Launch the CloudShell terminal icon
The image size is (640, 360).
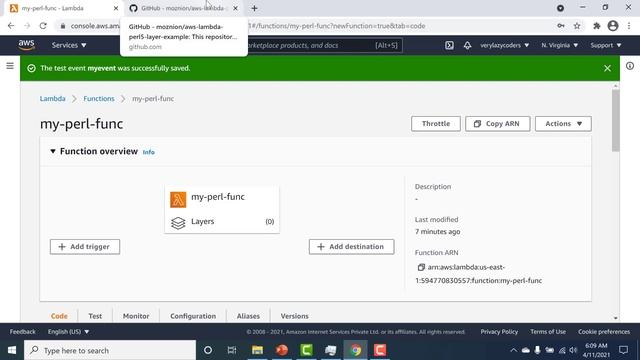[449, 45]
